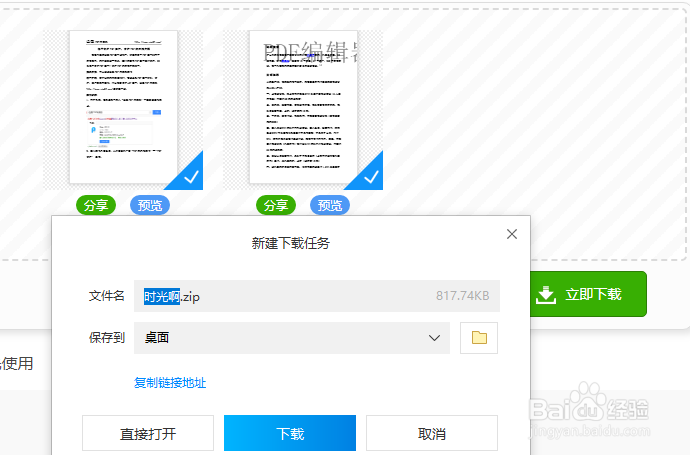Click the 817.74KB file size text

[462, 296]
